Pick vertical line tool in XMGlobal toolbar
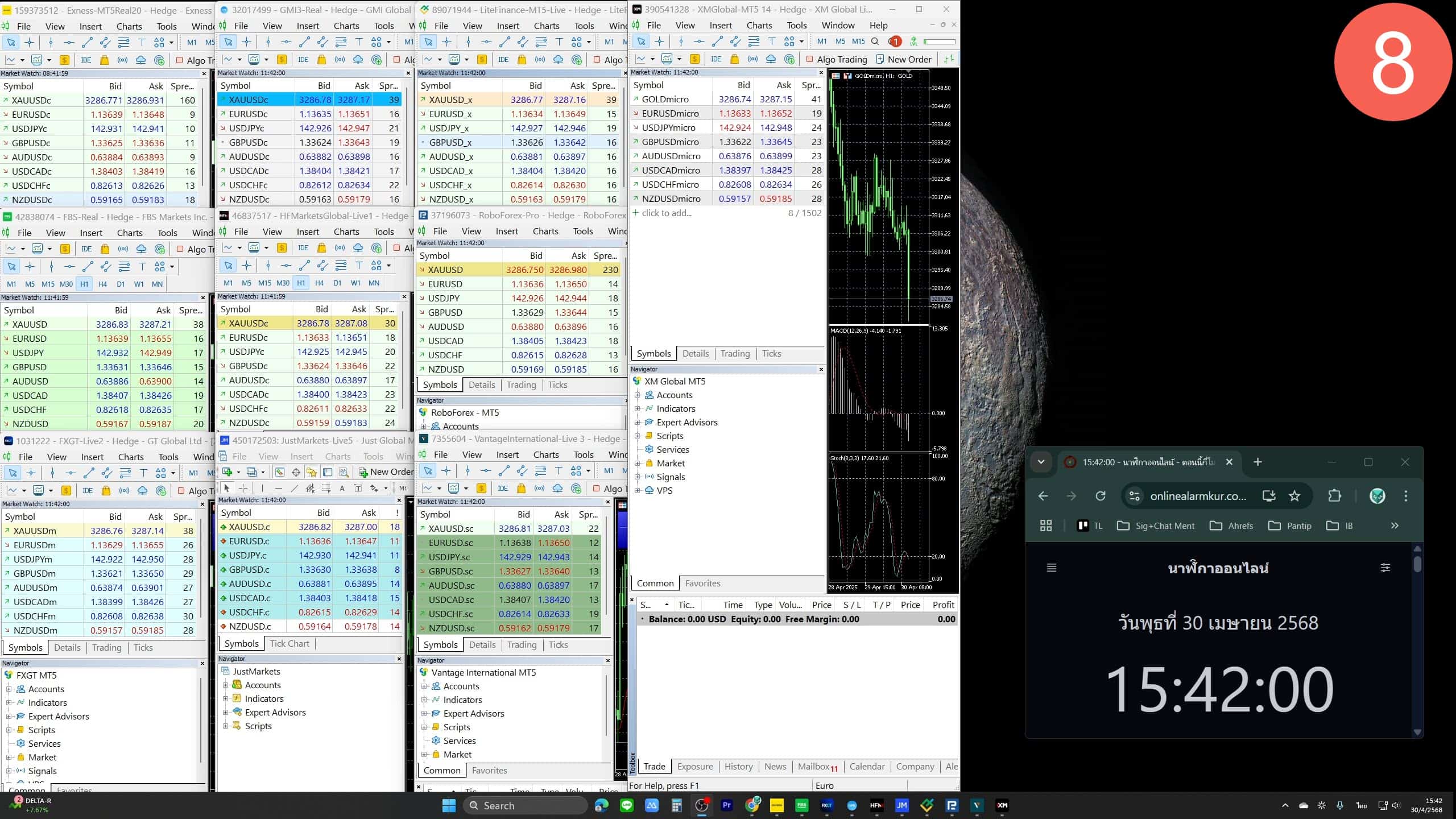The width and height of the screenshot is (1456, 819). (681, 42)
